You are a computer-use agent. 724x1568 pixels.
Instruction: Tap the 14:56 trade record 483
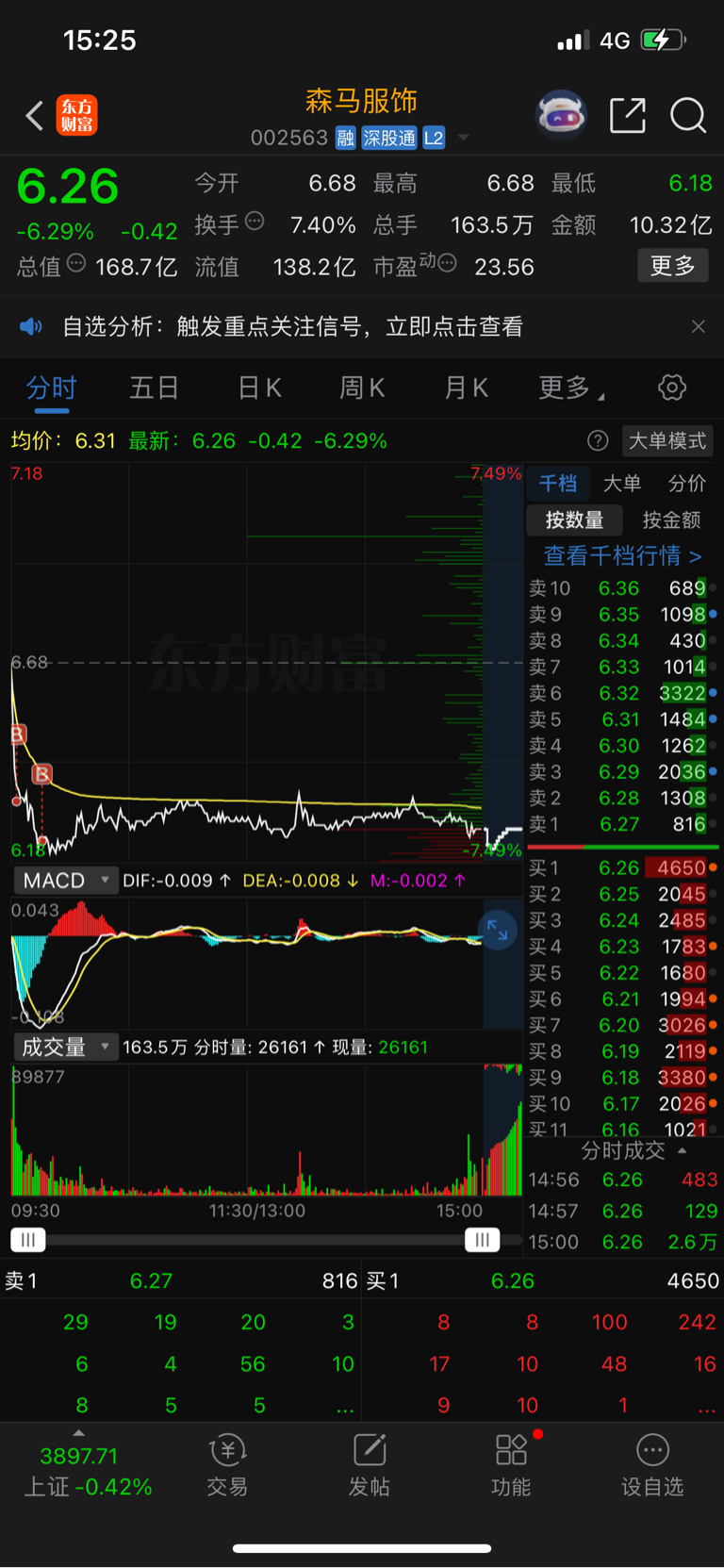[x=622, y=1180]
